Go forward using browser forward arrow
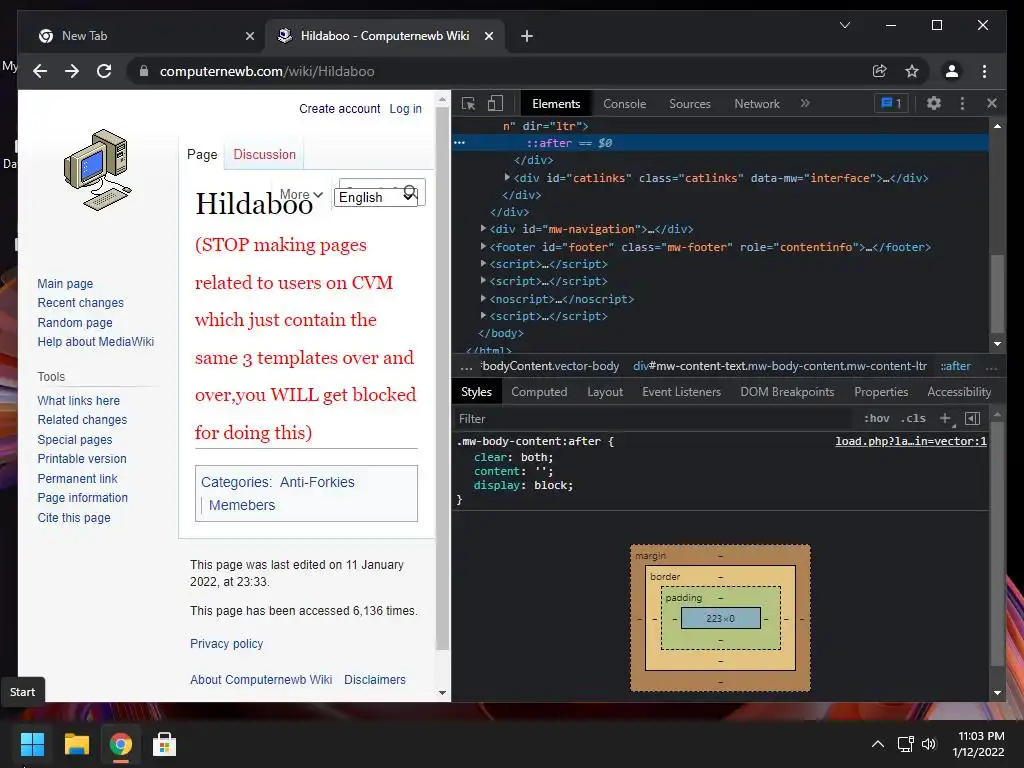The image size is (1024, 768). (72, 71)
